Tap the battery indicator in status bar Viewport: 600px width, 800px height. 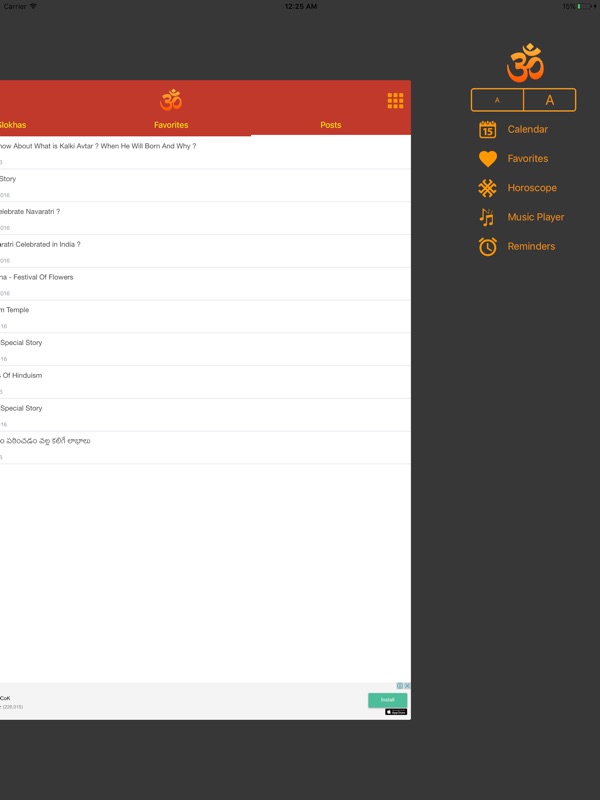click(x=584, y=6)
